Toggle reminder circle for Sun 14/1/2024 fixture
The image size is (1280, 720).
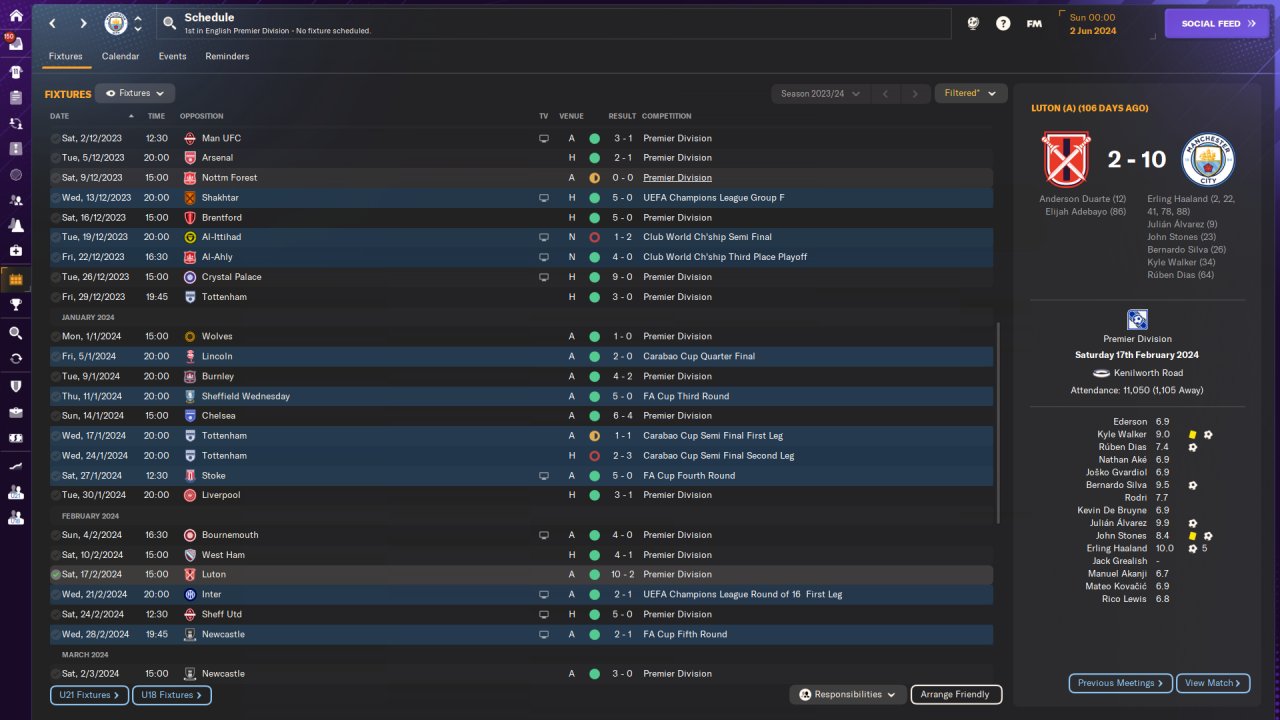(x=56, y=416)
